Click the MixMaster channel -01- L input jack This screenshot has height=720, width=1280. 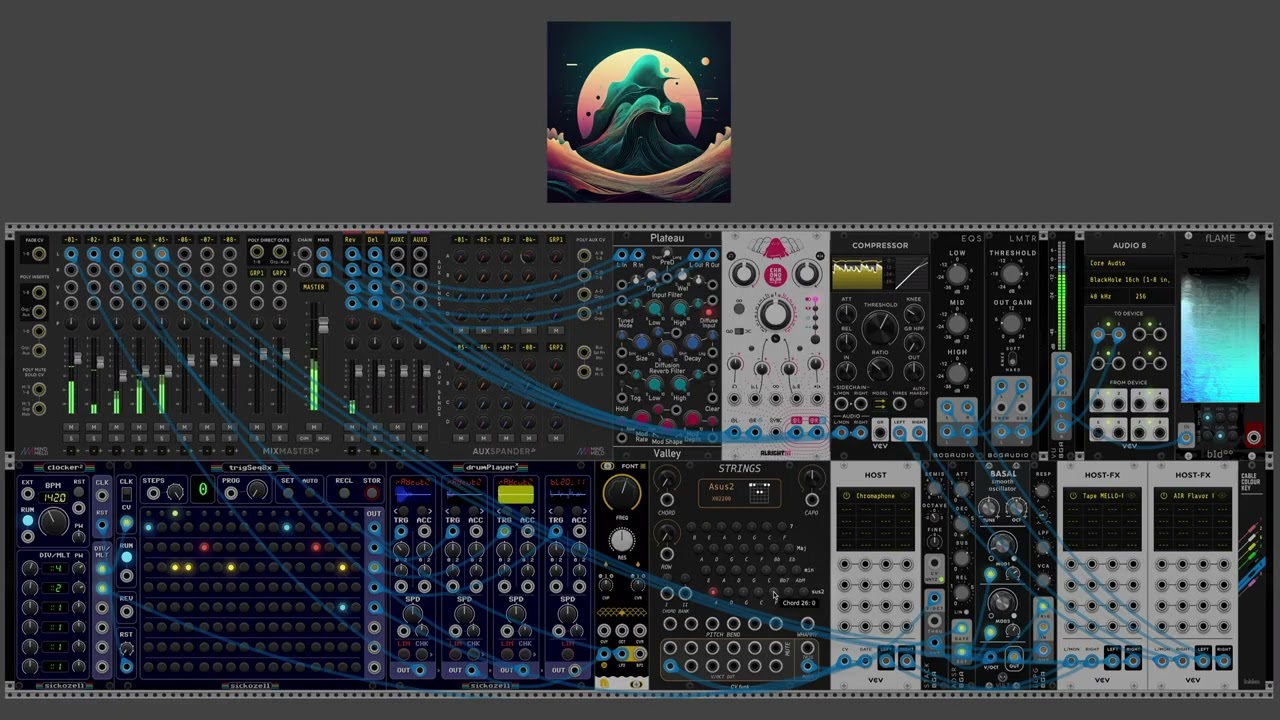tap(71, 253)
